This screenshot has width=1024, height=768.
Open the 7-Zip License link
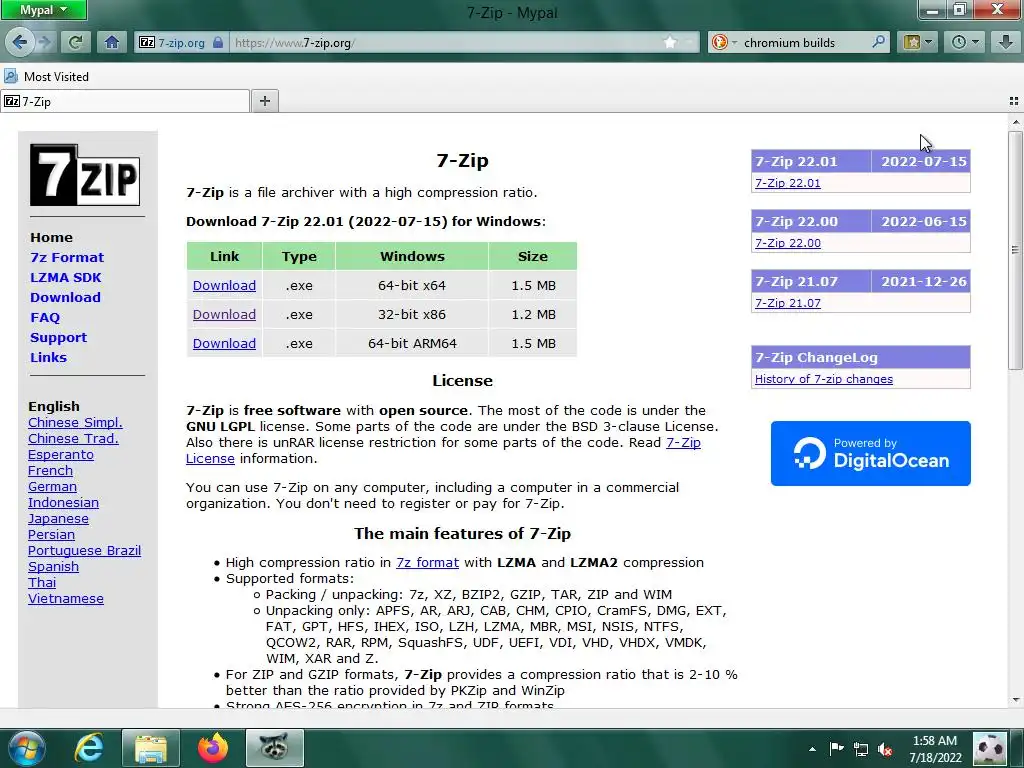click(x=683, y=443)
